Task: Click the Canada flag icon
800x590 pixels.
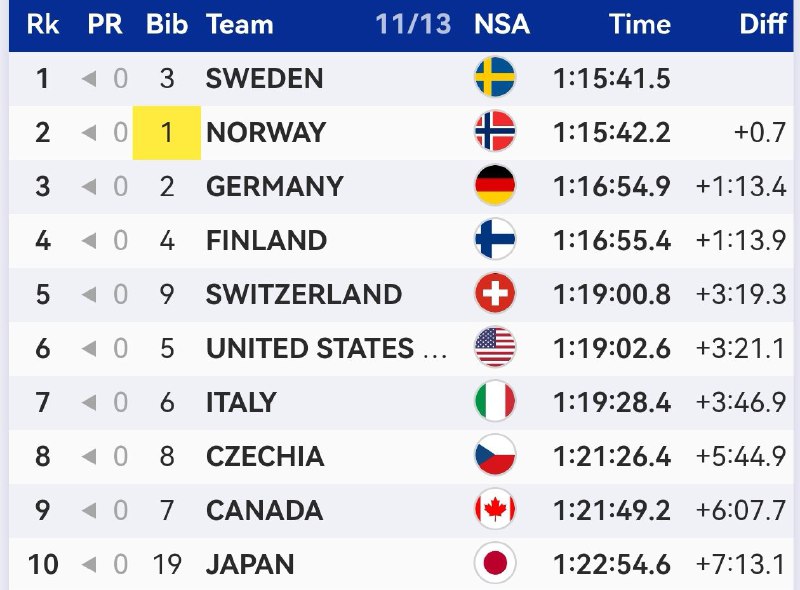Action: (x=495, y=509)
